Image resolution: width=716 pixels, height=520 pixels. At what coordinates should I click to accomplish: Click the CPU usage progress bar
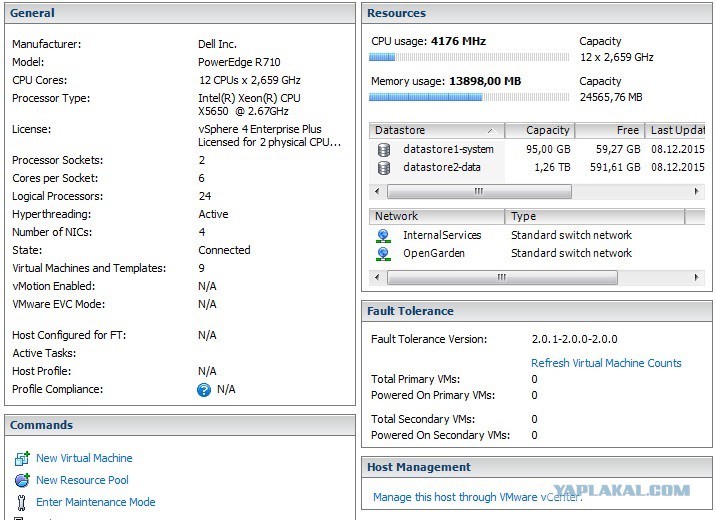469,57
